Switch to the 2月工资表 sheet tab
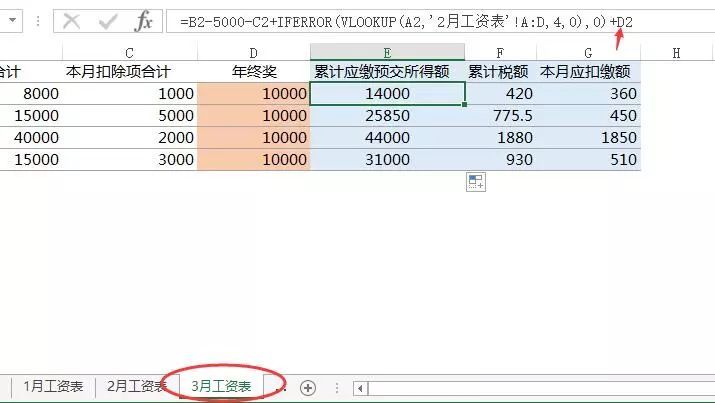715x403 pixels. tap(136, 387)
